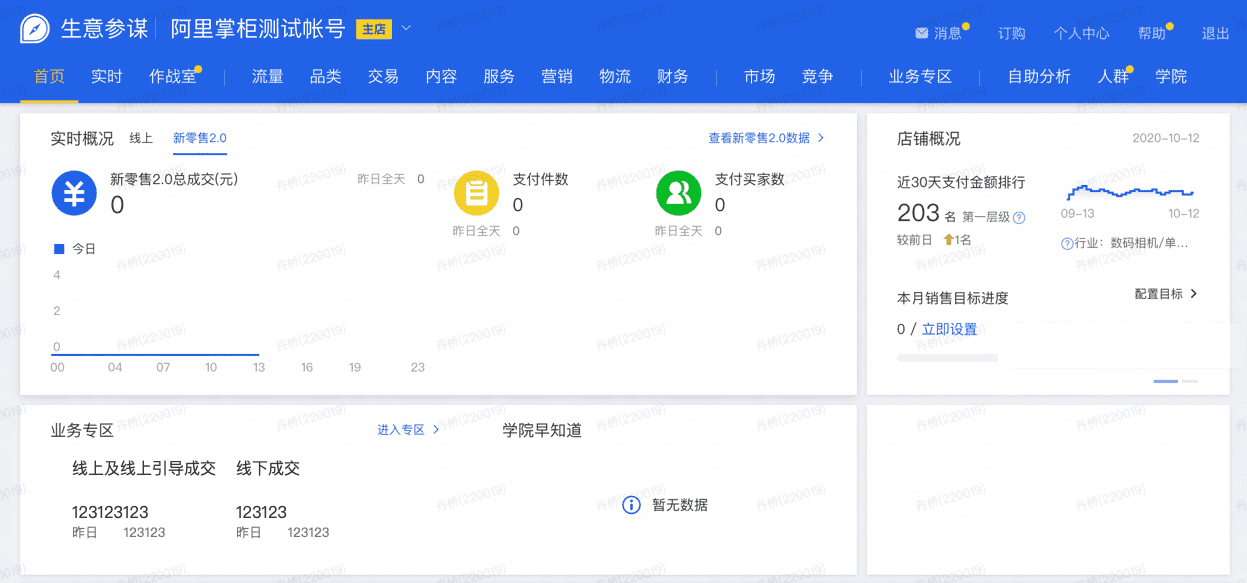Click the blue yen icon for 新零售2.0总成交
Image resolution: width=1247 pixels, height=583 pixels.
[x=74, y=194]
